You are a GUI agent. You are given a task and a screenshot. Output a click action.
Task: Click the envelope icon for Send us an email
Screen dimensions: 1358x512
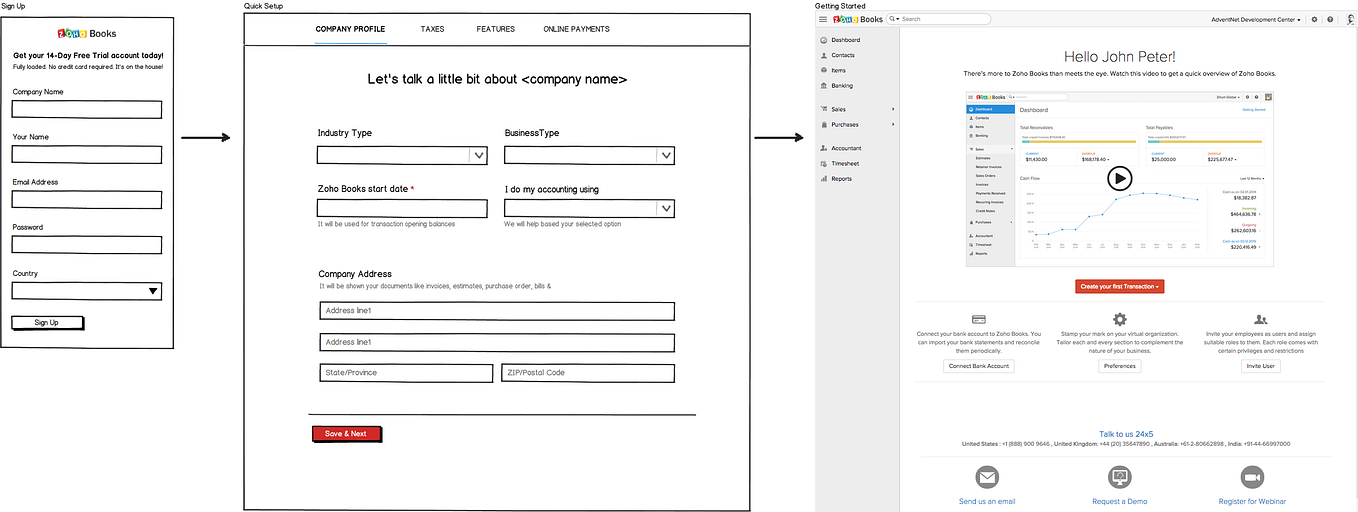tap(987, 477)
